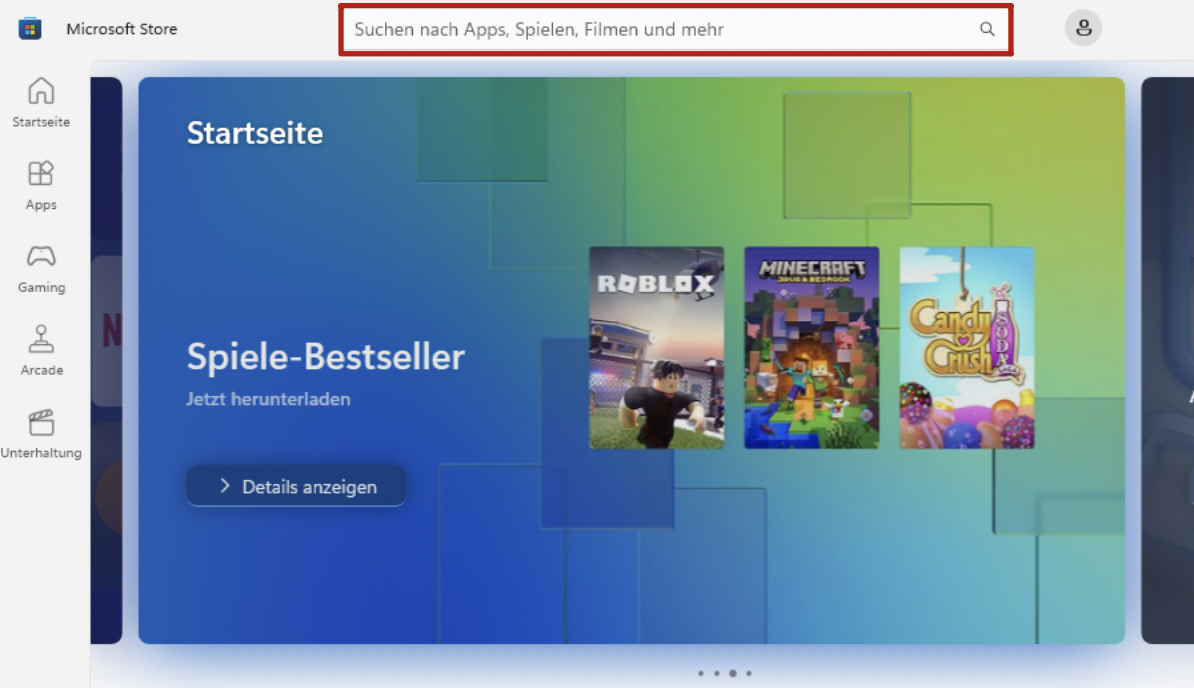
Task: Open the Gaming section in sidebar
Action: pyautogui.click(x=41, y=268)
